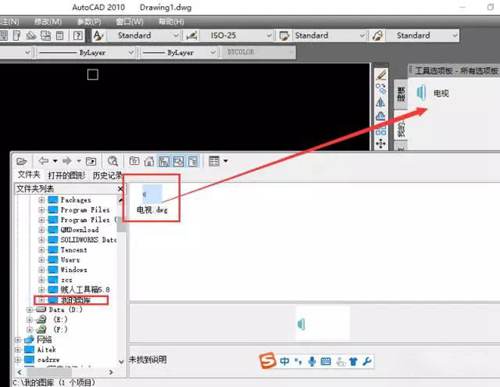Expand the Tencent folder in tree

click(x=42, y=250)
